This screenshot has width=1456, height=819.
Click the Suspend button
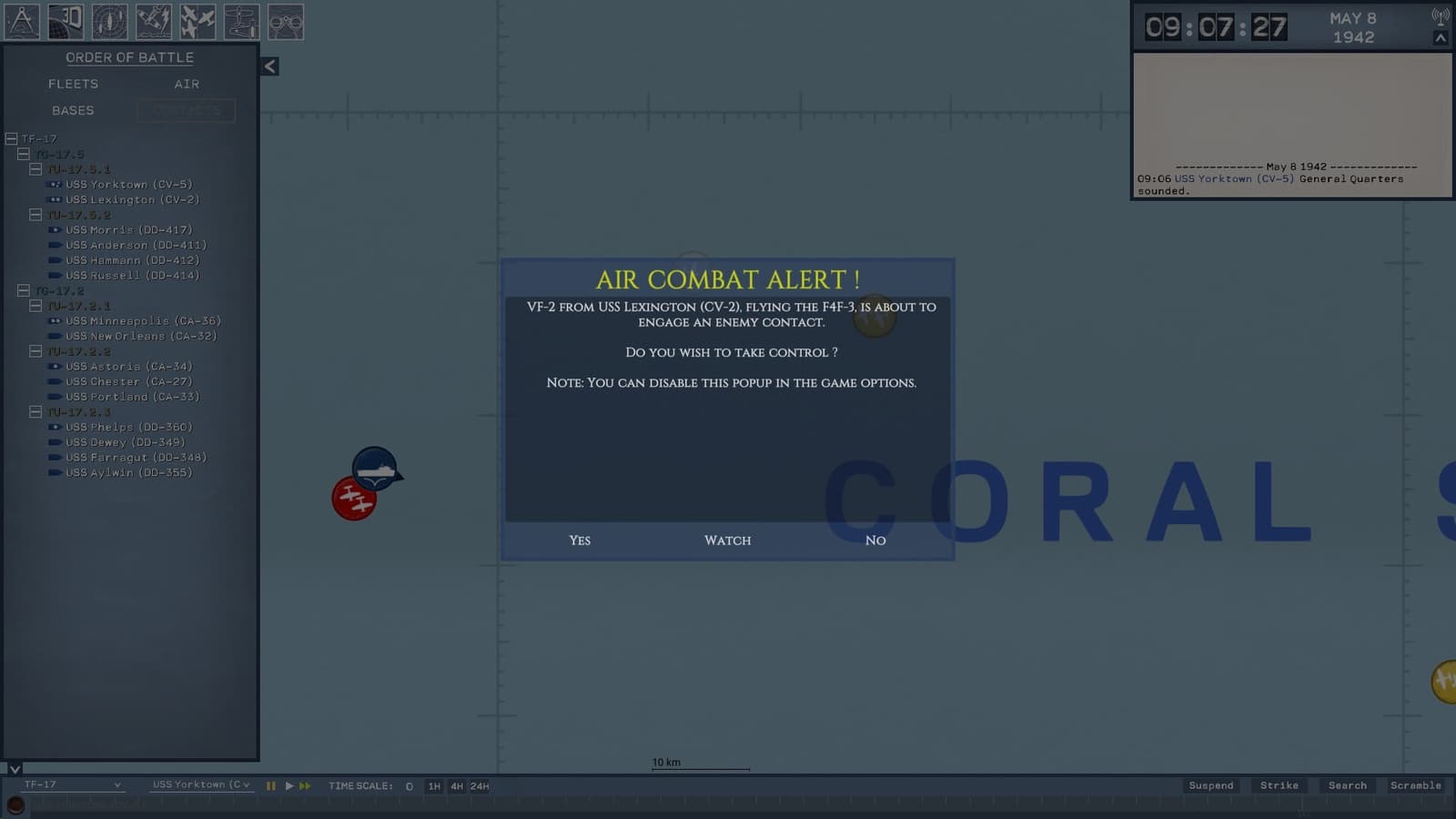click(x=1211, y=785)
